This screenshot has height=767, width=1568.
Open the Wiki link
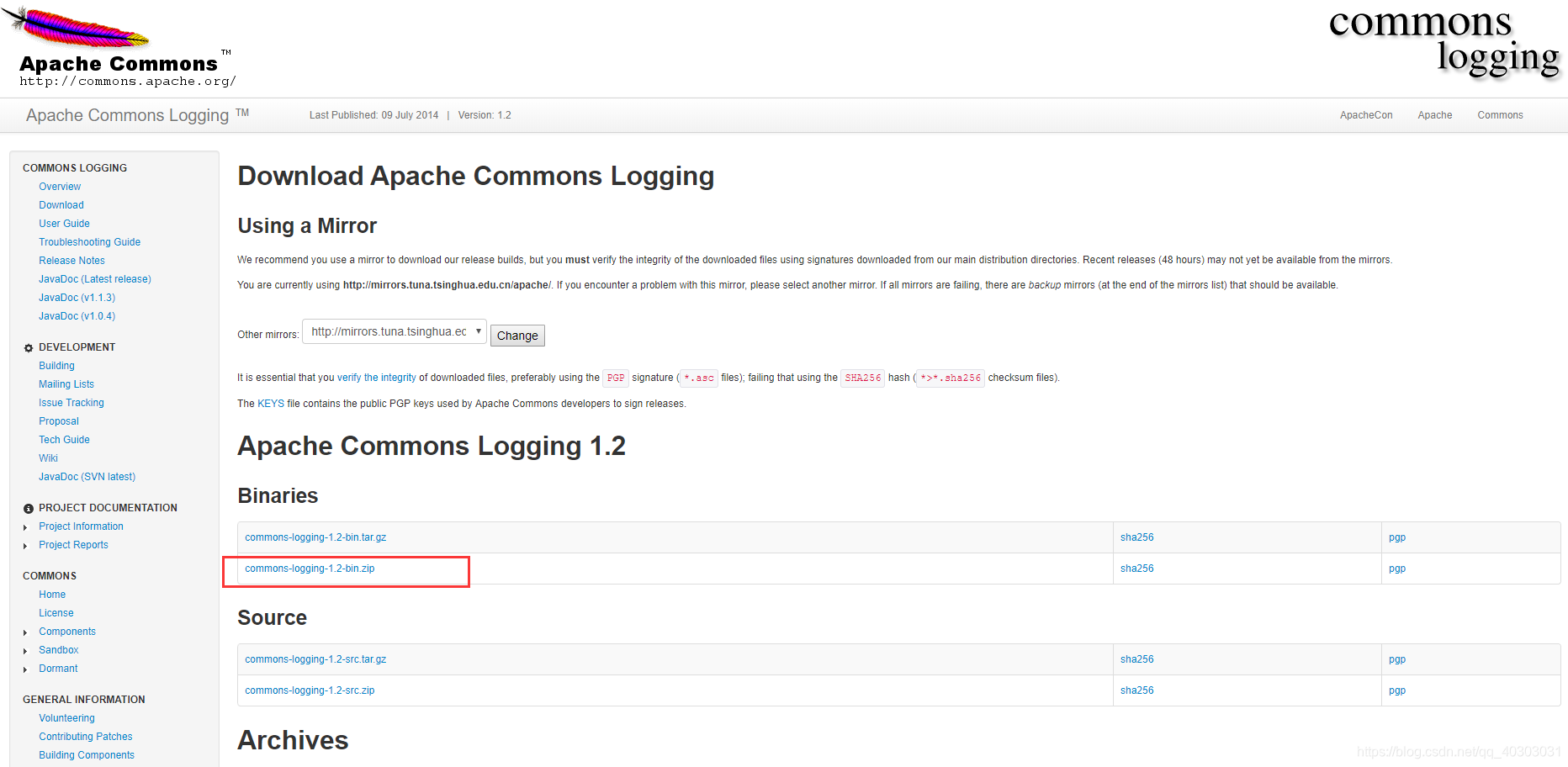tap(48, 458)
